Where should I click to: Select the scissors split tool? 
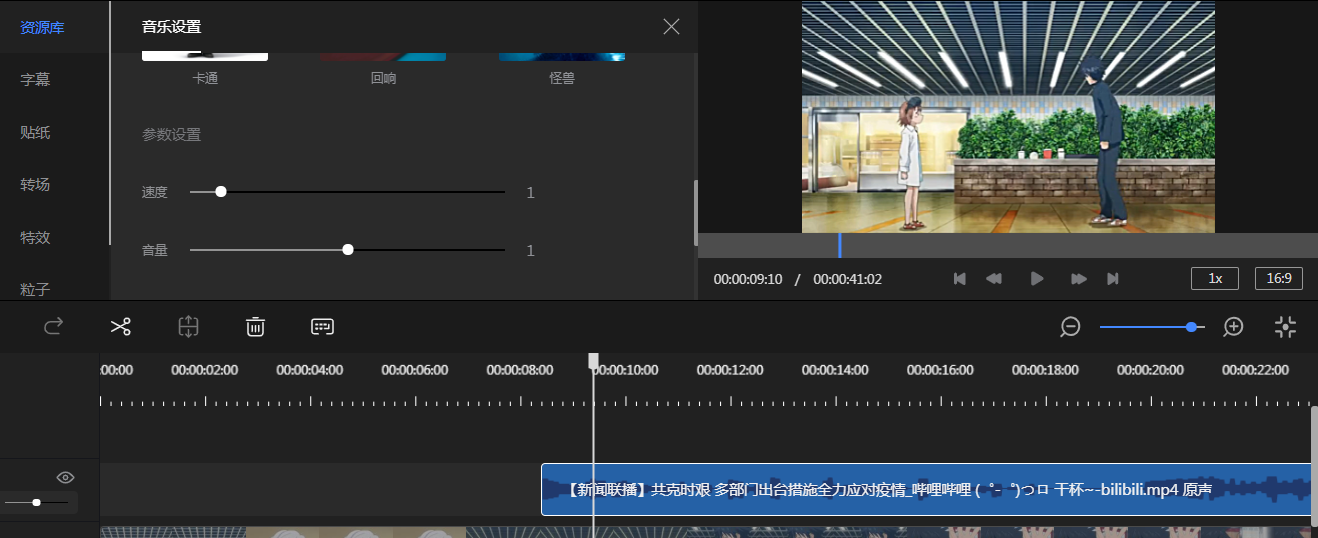coord(121,326)
